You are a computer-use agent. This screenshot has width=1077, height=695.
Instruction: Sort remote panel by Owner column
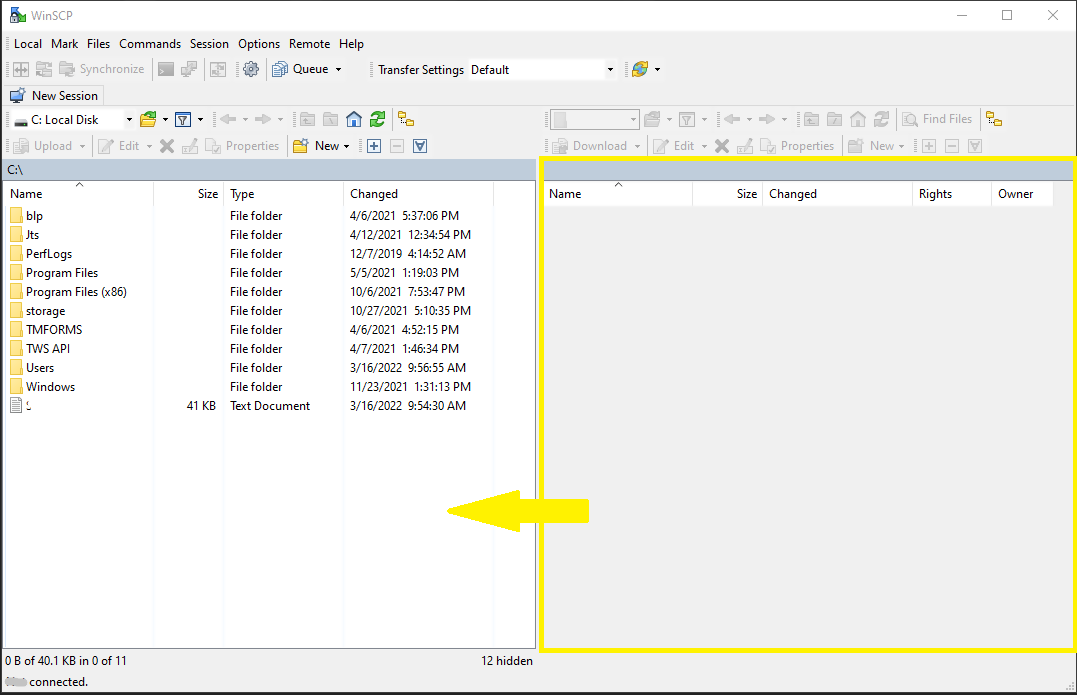(x=1022, y=194)
